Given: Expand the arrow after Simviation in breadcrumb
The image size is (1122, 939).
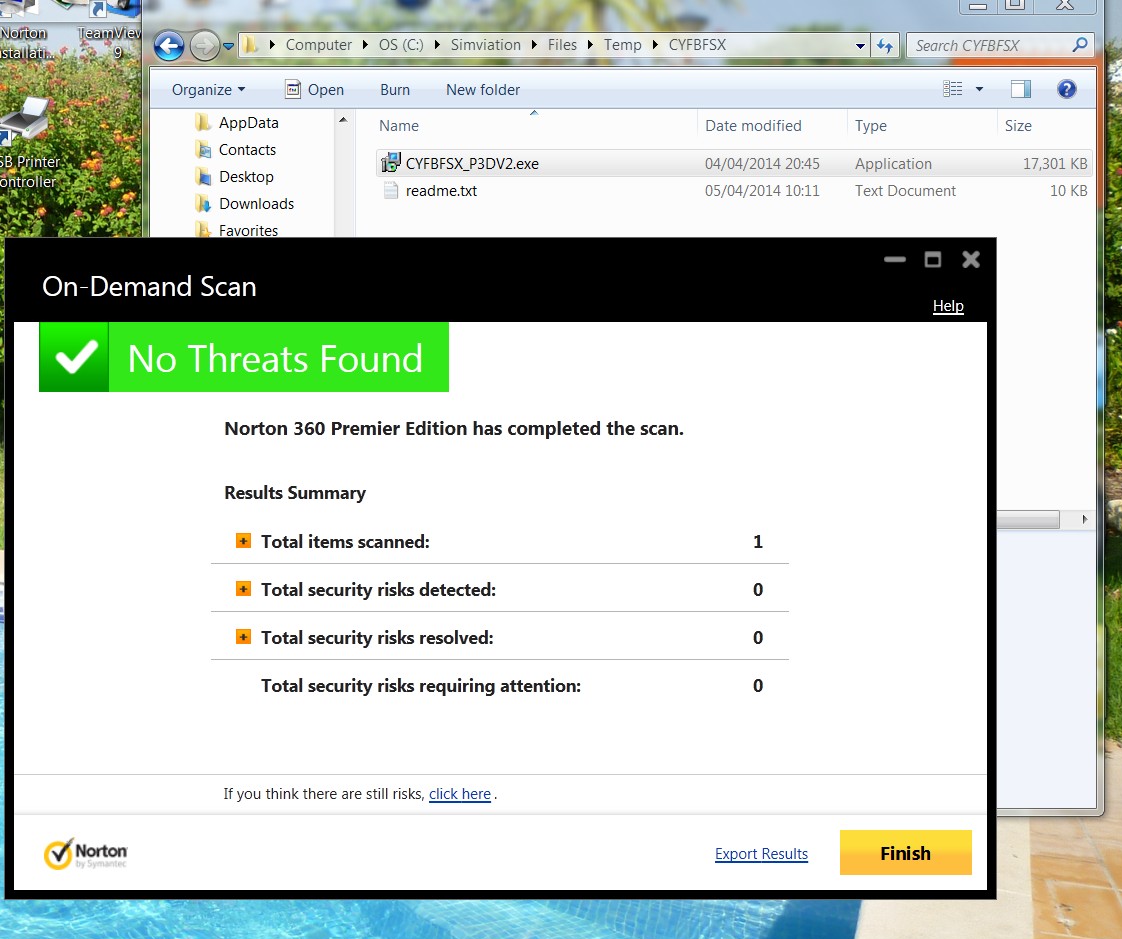Looking at the screenshot, I should [534, 45].
